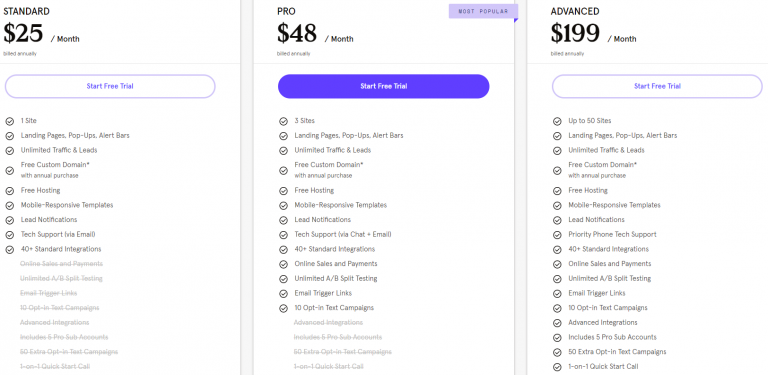Click the Most Popular badge on Pro
This screenshot has height=375, width=768.
[483, 11]
